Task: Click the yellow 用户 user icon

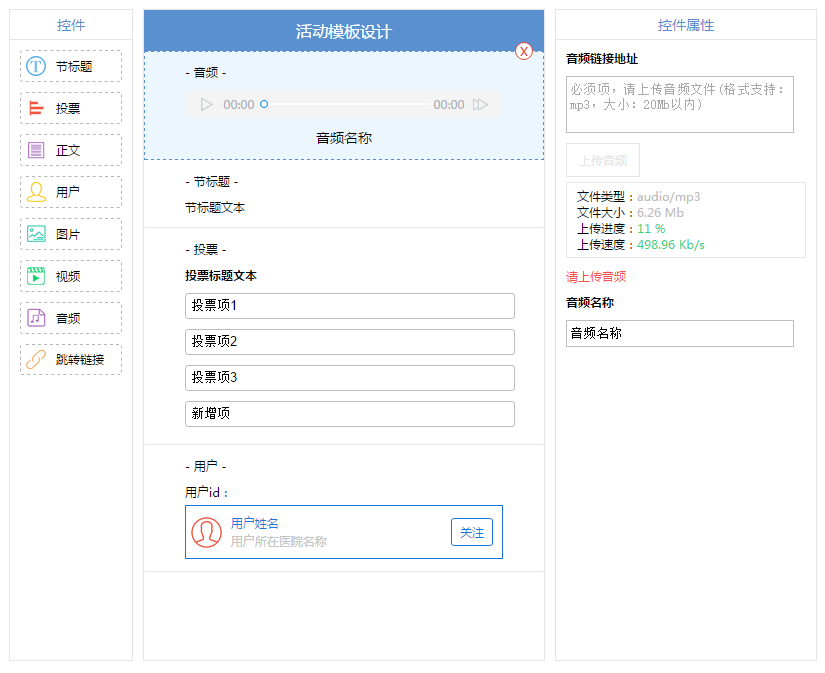Action: click(x=36, y=192)
